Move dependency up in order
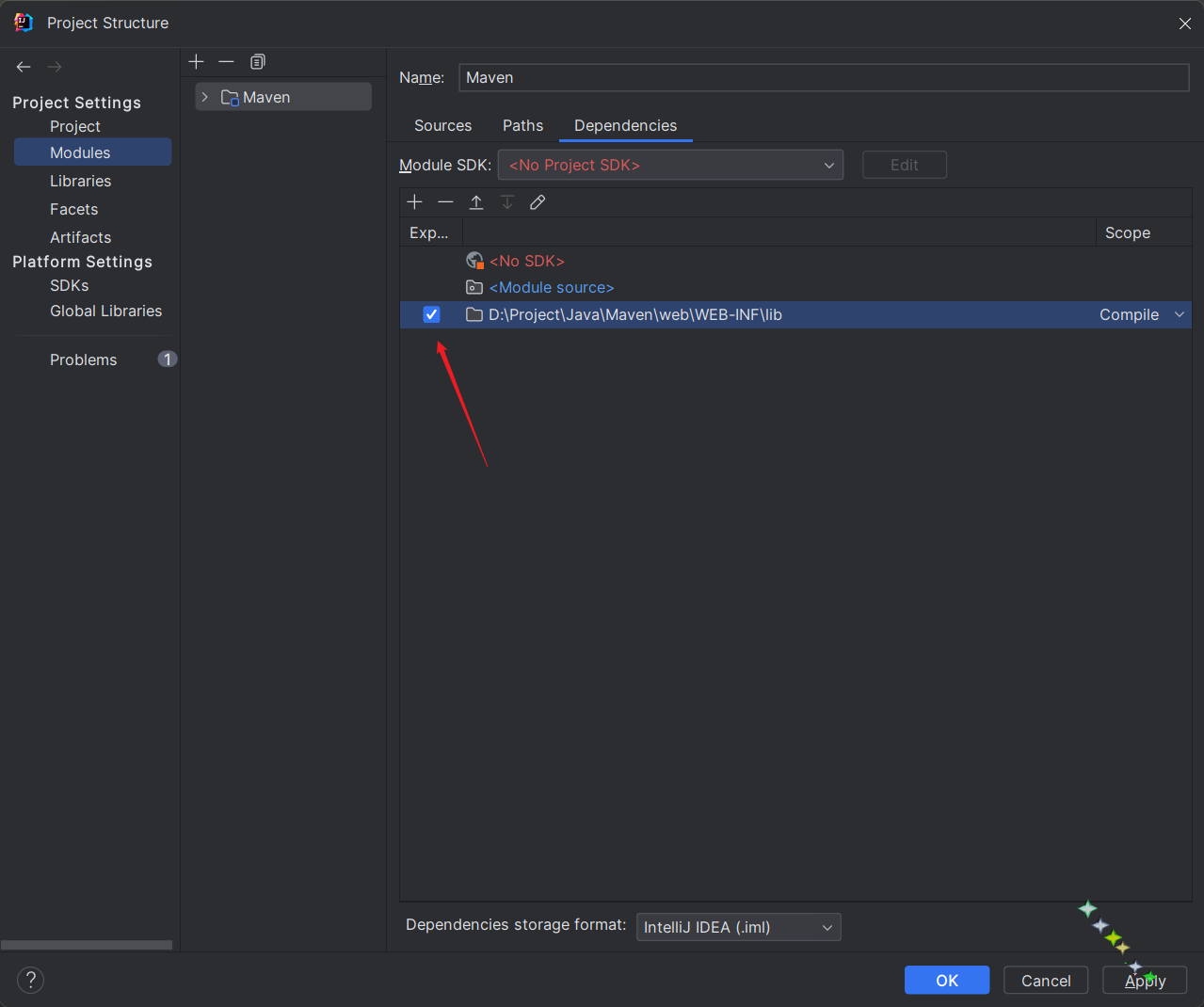The height and width of the screenshot is (1007, 1204). 476,202
